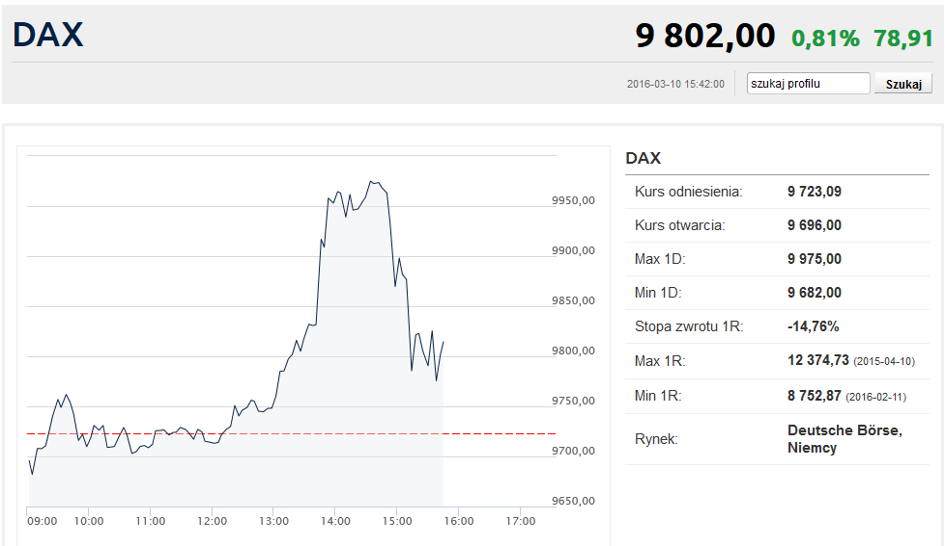The image size is (945, 546).
Task: Click the 2016-03-10 15:42:00 timestamp
Action: point(675,84)
